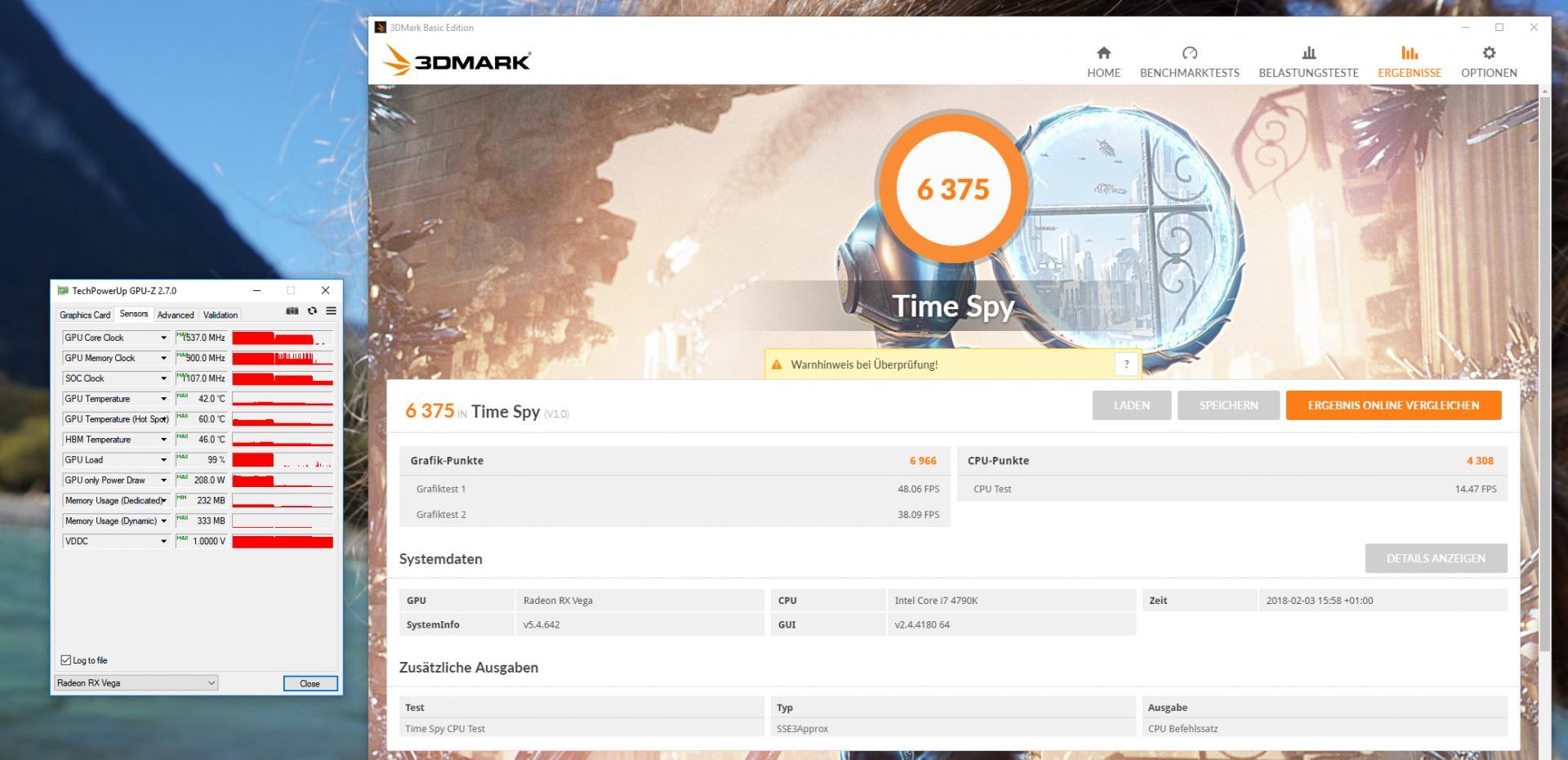Open the GPU-Z Validation tab
1568x760 pixels.
point(220,315)
